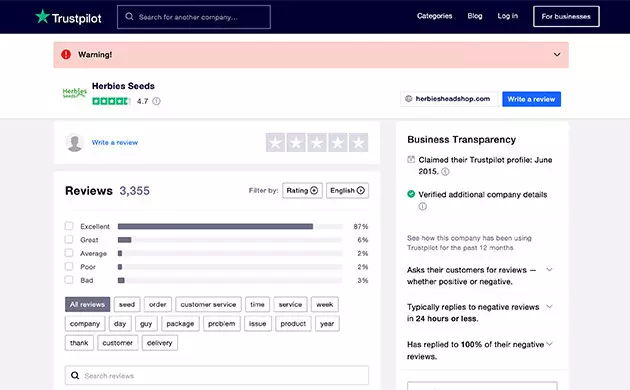The image size is (630, 390).
Task: Filter reviews by day tag
Action: [120, 324]
